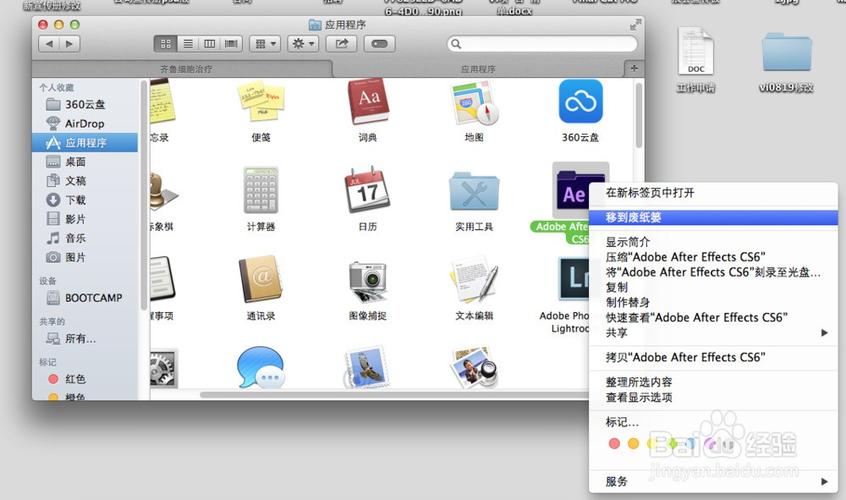846x500 pixels.
Task: Switch to the 应用程序 tab
Action: pyautogui.click(x=478, y=69)
